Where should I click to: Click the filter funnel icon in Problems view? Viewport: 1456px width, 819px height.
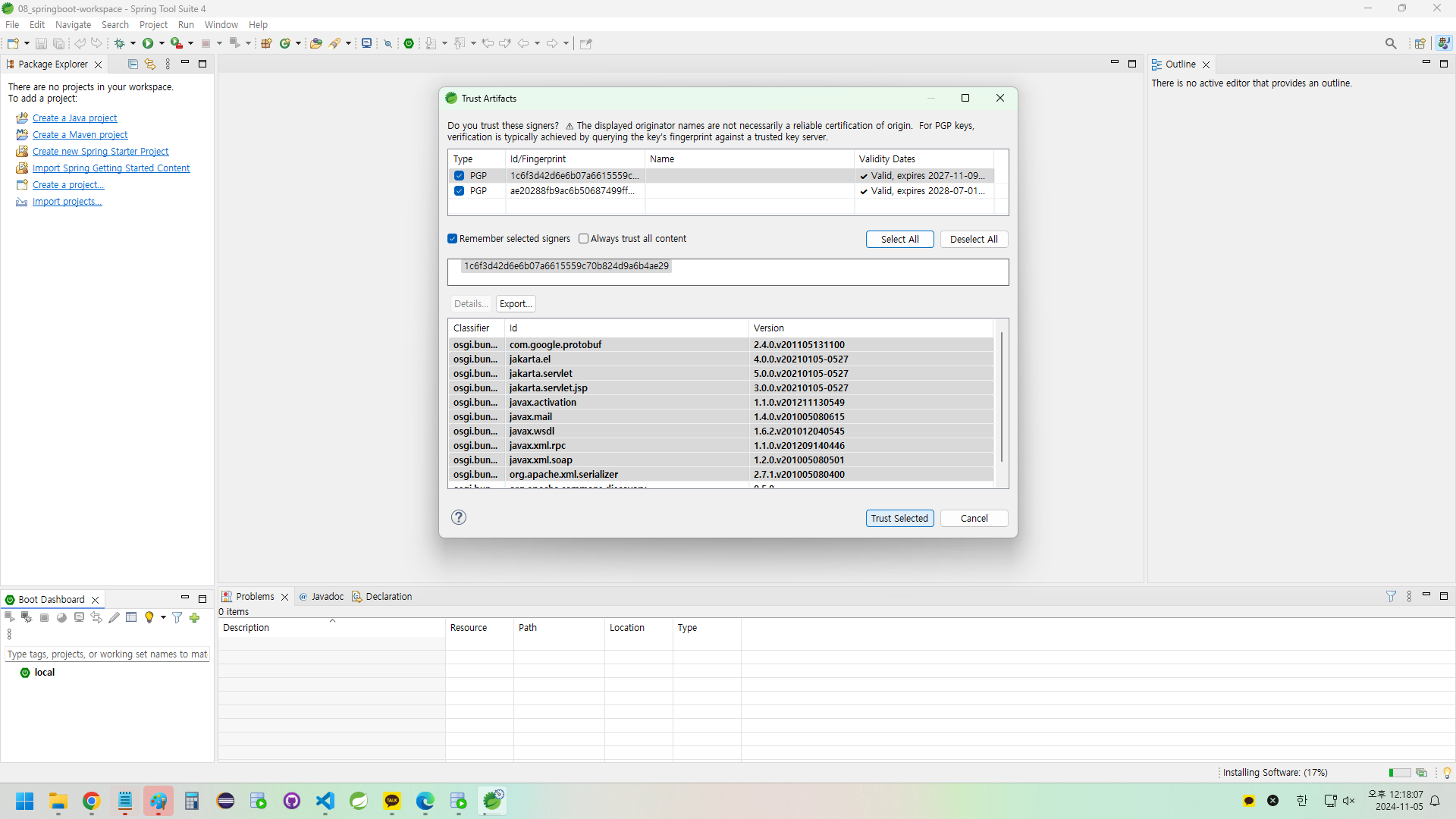click(x=1391, y=597)
